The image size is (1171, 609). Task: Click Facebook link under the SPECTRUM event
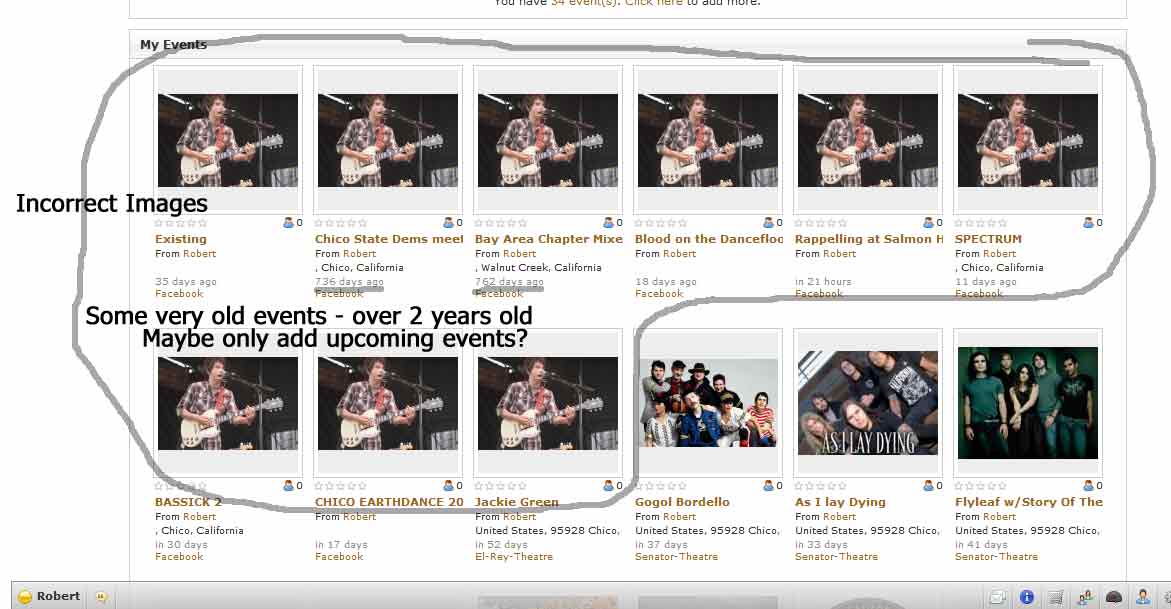tap(978, 294)
